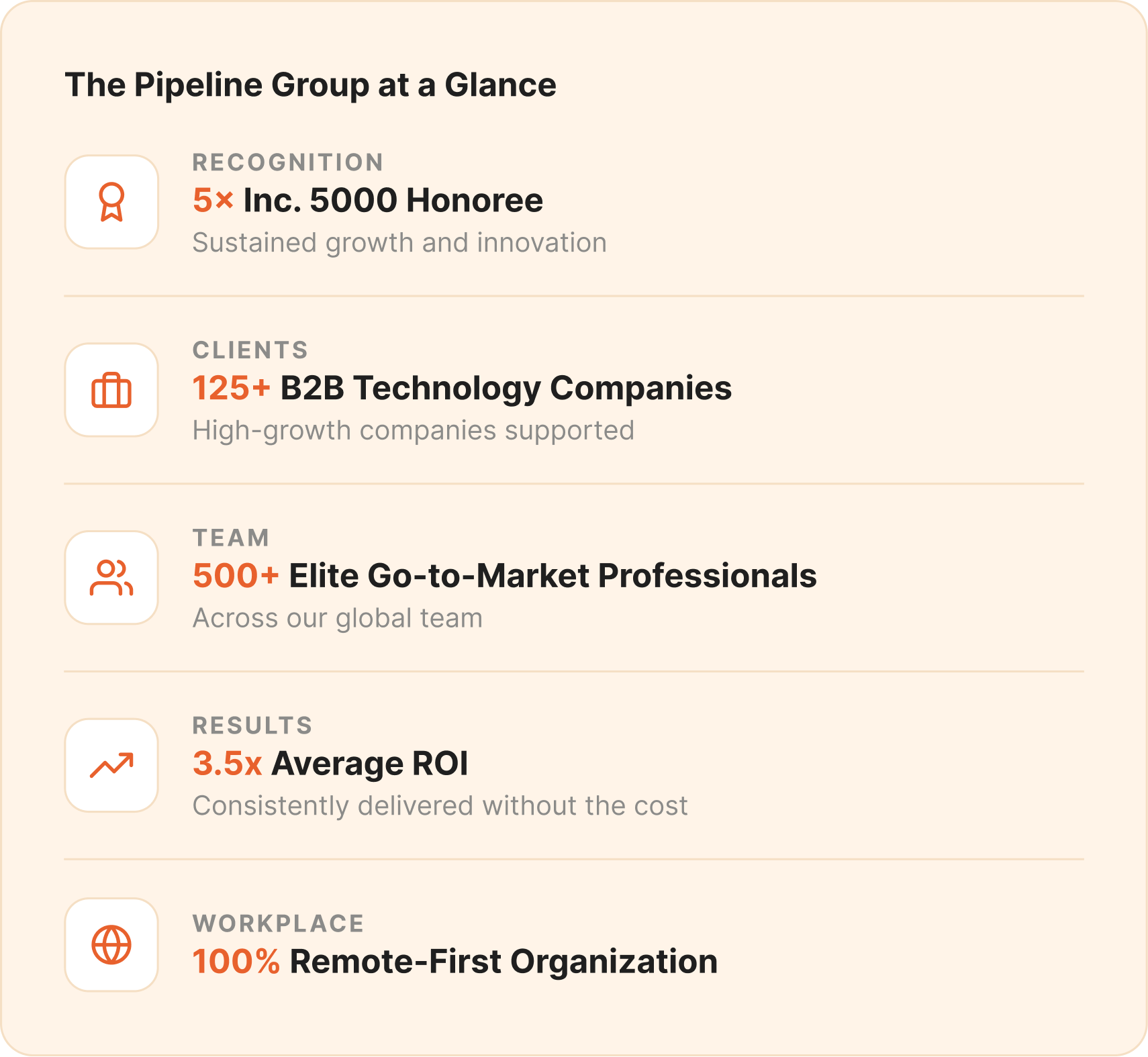Click Sustained growth and innovation subtitle
This screenshot has width=1148, height=1057.
(399, 243)
